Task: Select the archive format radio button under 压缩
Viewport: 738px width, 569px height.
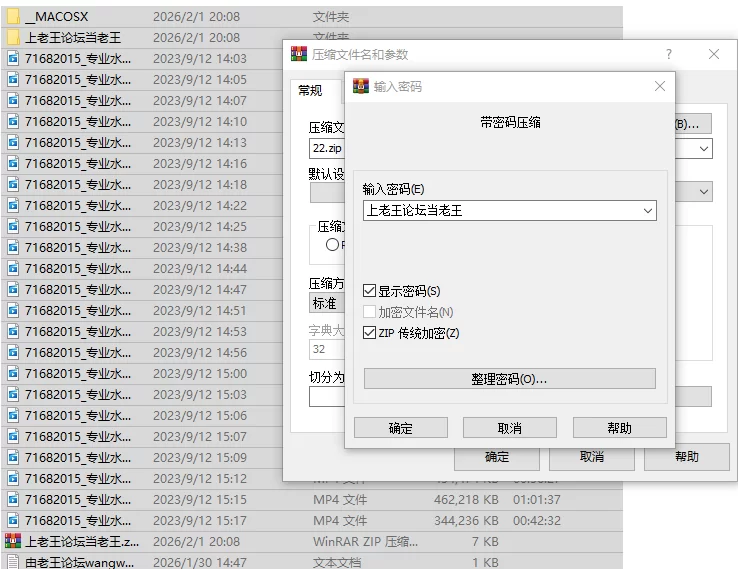Action: [332, 244]
